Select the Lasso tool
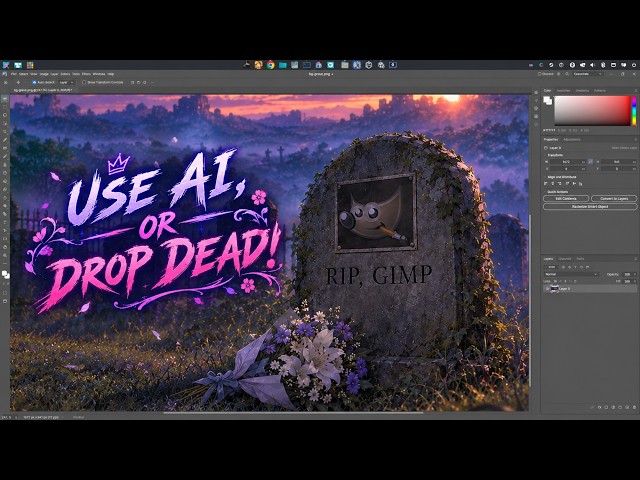The height and width of the screenshot is (480, 640). click(x=5, y=115)
